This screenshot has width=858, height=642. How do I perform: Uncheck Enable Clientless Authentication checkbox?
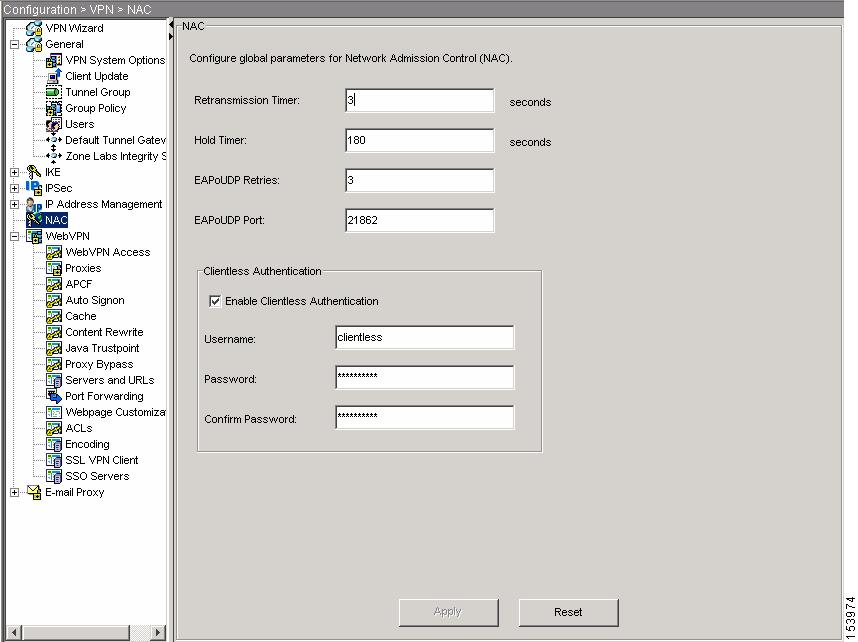(x=215, y=301)
